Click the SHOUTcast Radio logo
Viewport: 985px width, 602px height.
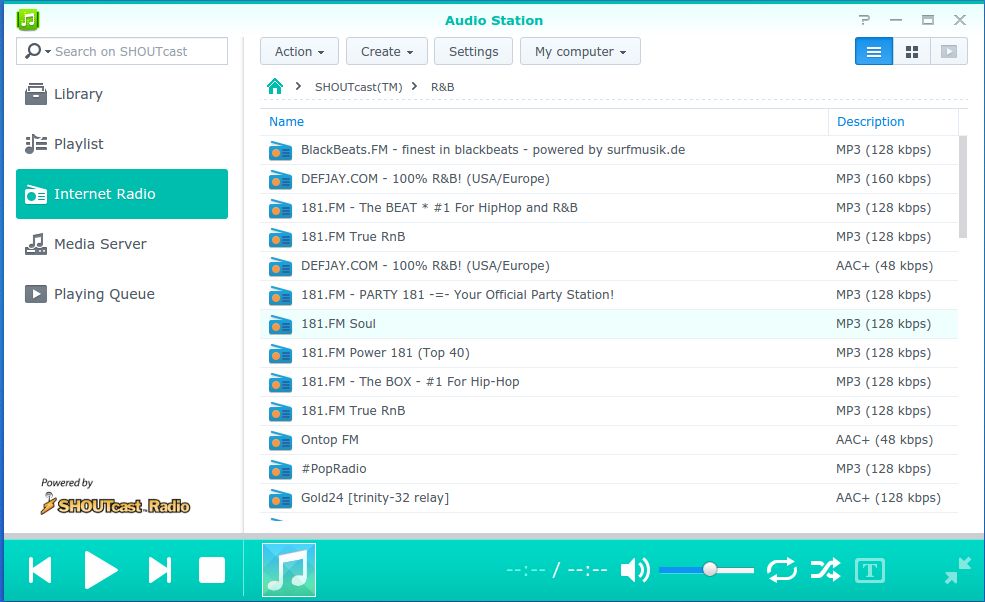click(116, 504)
